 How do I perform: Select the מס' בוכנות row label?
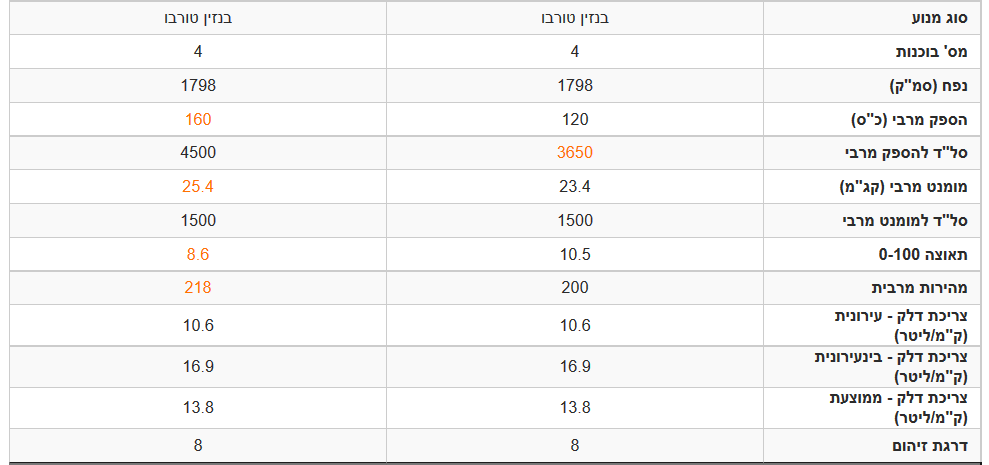931,52
